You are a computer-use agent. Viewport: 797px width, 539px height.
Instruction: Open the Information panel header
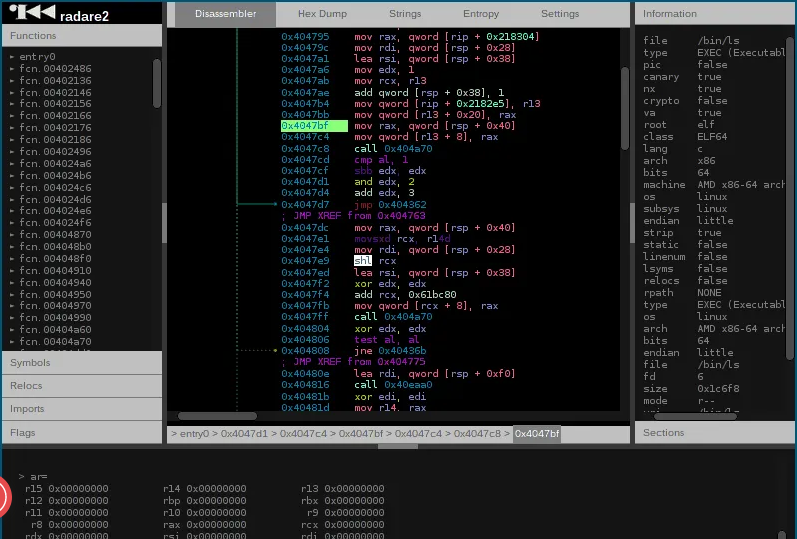click(715, 14)
